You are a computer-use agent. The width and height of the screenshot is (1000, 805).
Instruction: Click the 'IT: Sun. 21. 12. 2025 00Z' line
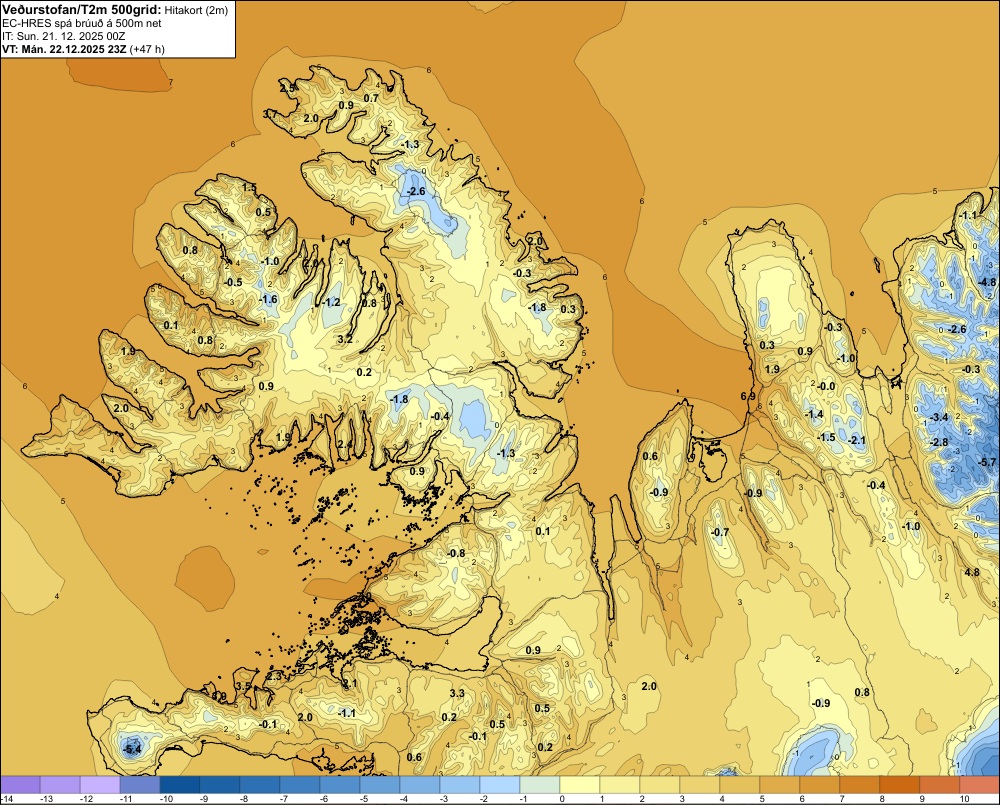(64, 36)
